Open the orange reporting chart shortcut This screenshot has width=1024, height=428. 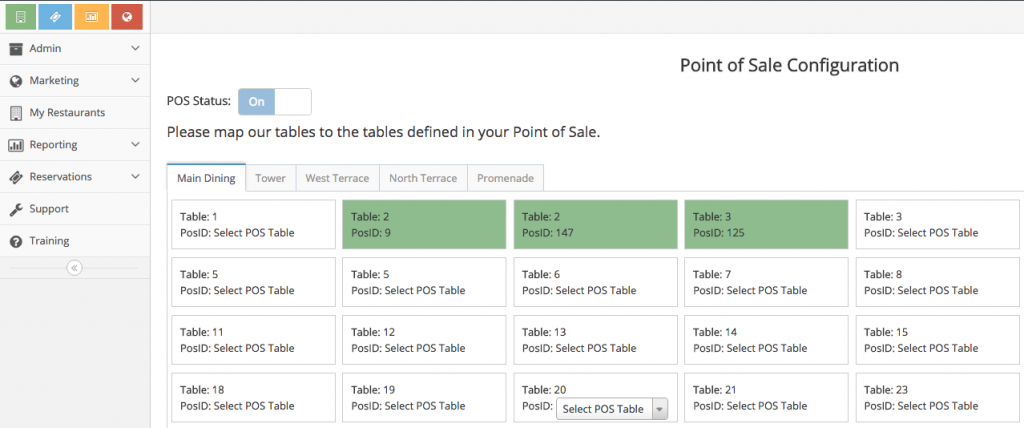[92, 16]
